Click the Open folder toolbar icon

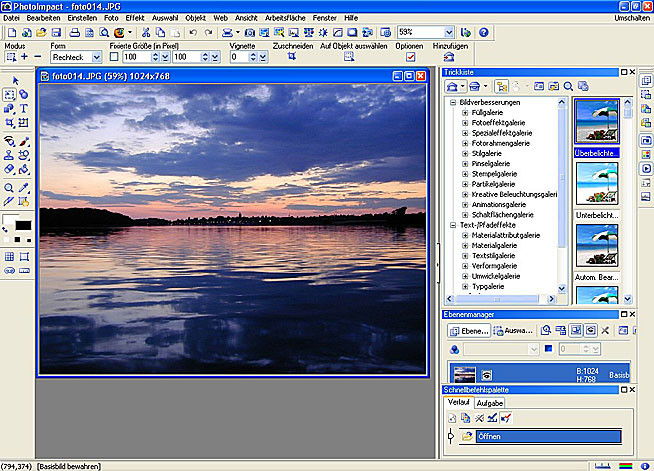41,33
